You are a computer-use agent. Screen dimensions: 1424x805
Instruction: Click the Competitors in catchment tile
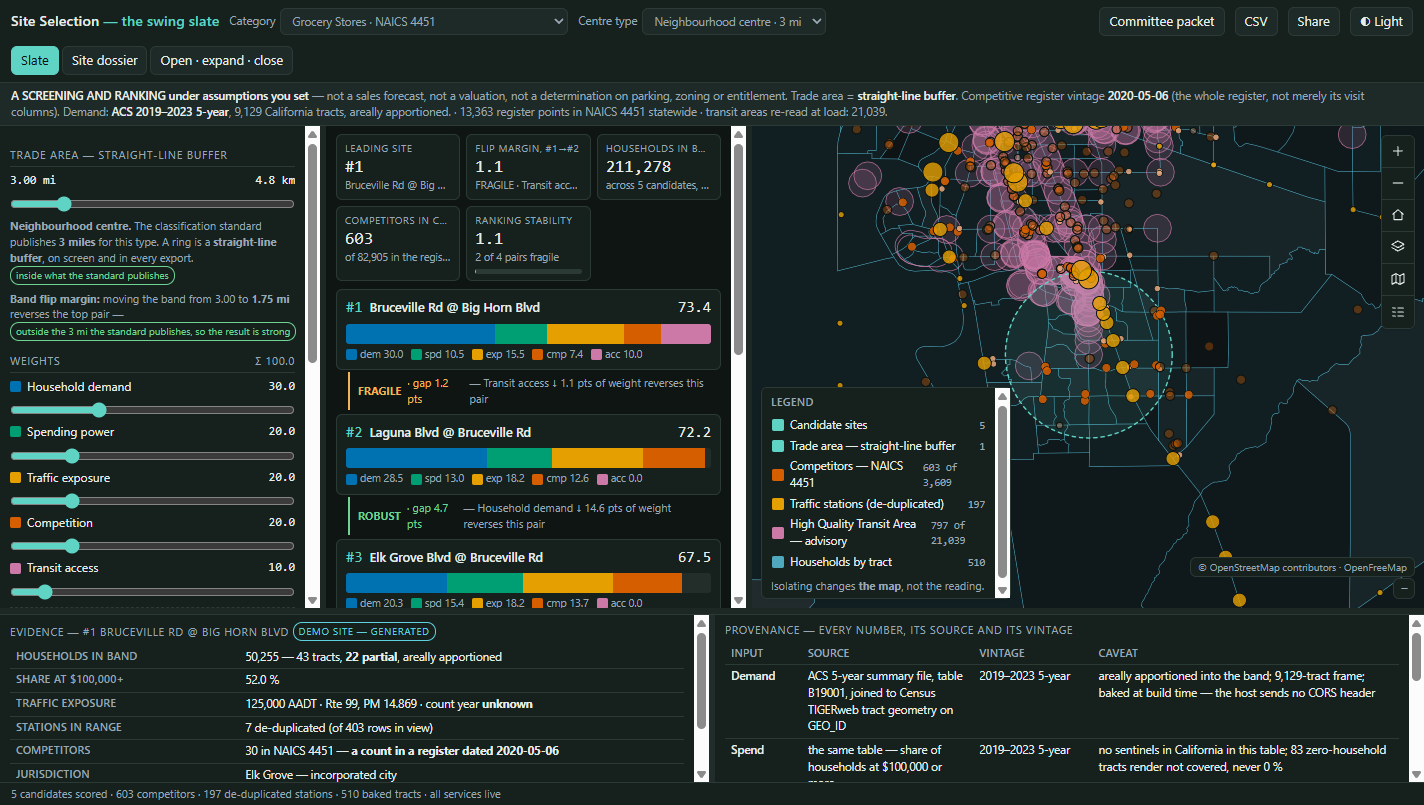(x=398, y=243)
